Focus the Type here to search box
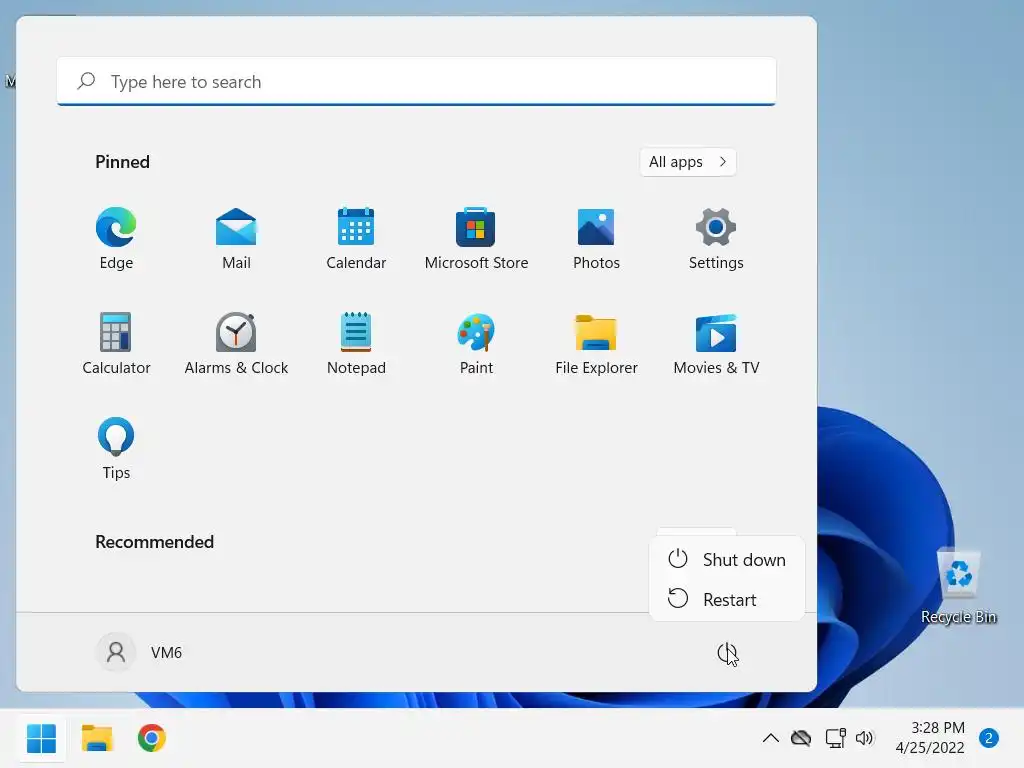The width and height of the screenshot is (1024, 768). pyautogui.click(x=416, y=82)
